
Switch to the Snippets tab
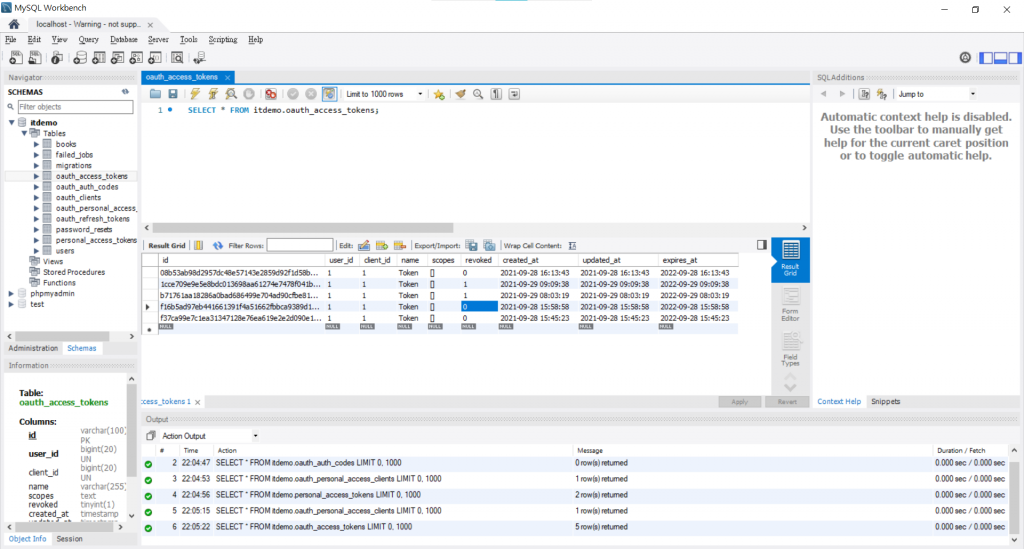[x=886, y=401]
